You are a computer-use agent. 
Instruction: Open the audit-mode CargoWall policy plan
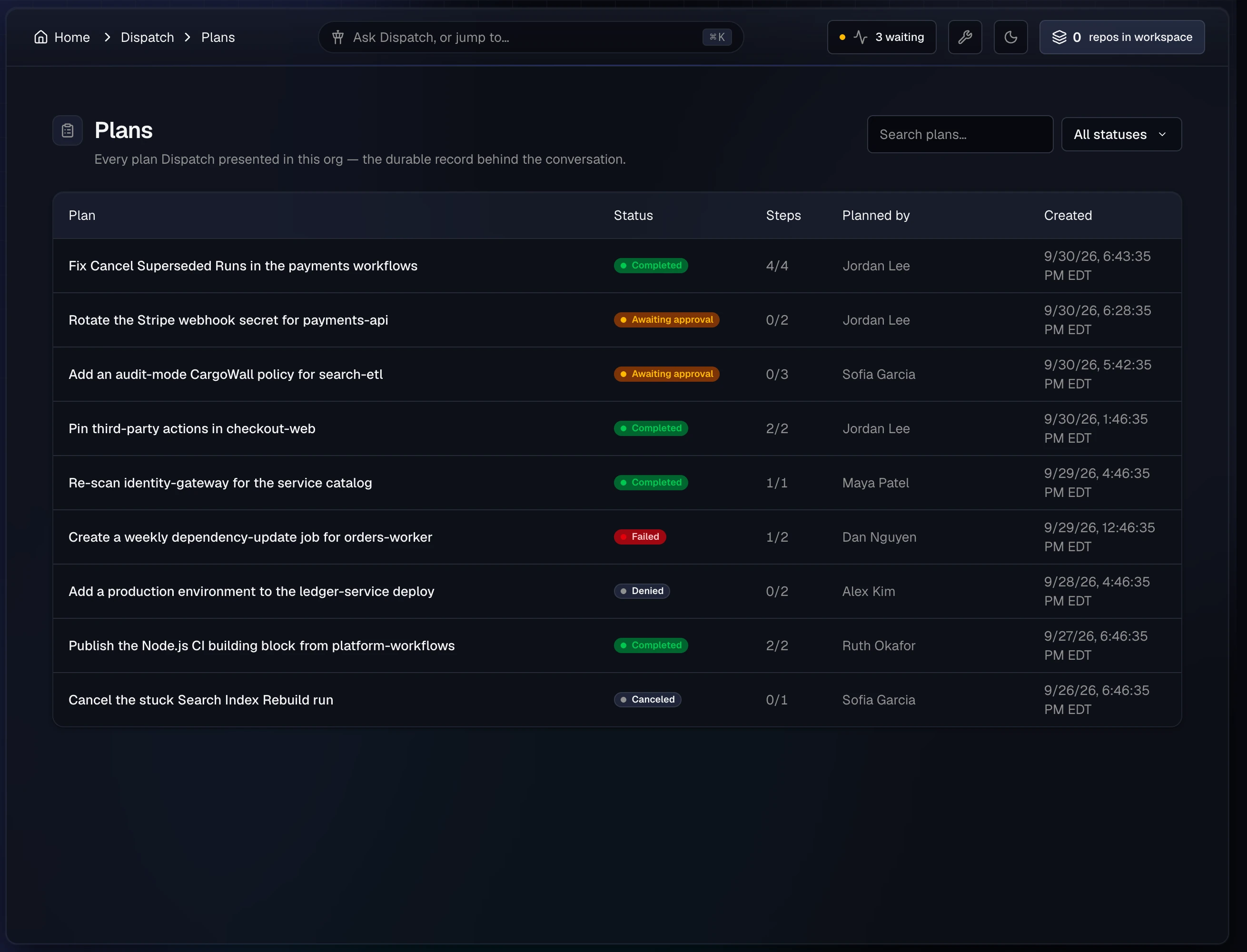click(x=226, y=375)
